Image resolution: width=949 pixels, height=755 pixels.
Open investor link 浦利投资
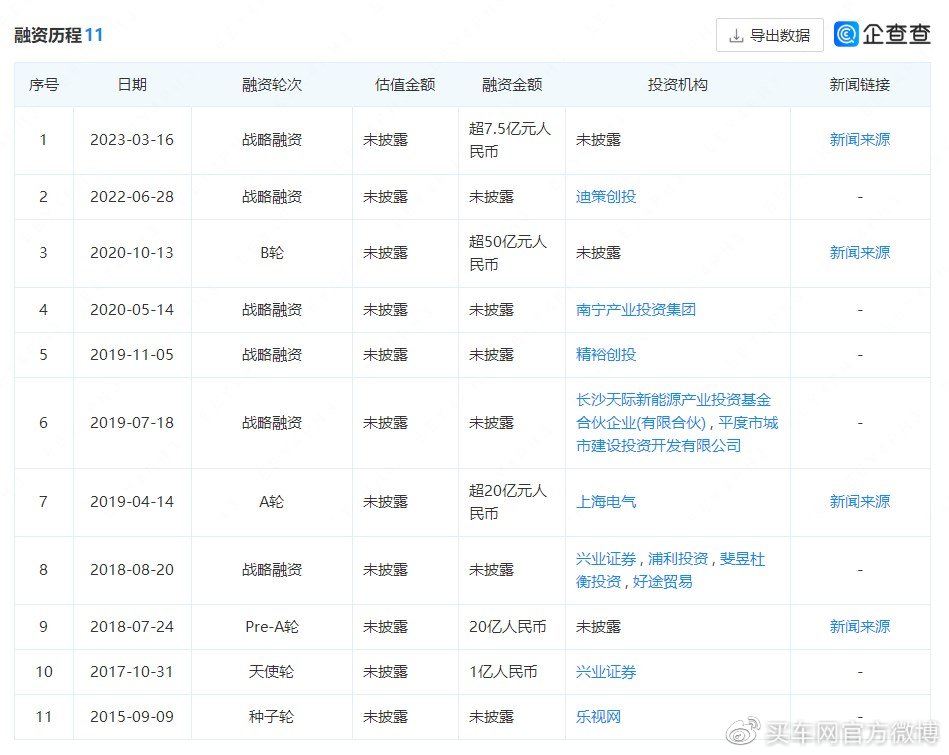678,559
